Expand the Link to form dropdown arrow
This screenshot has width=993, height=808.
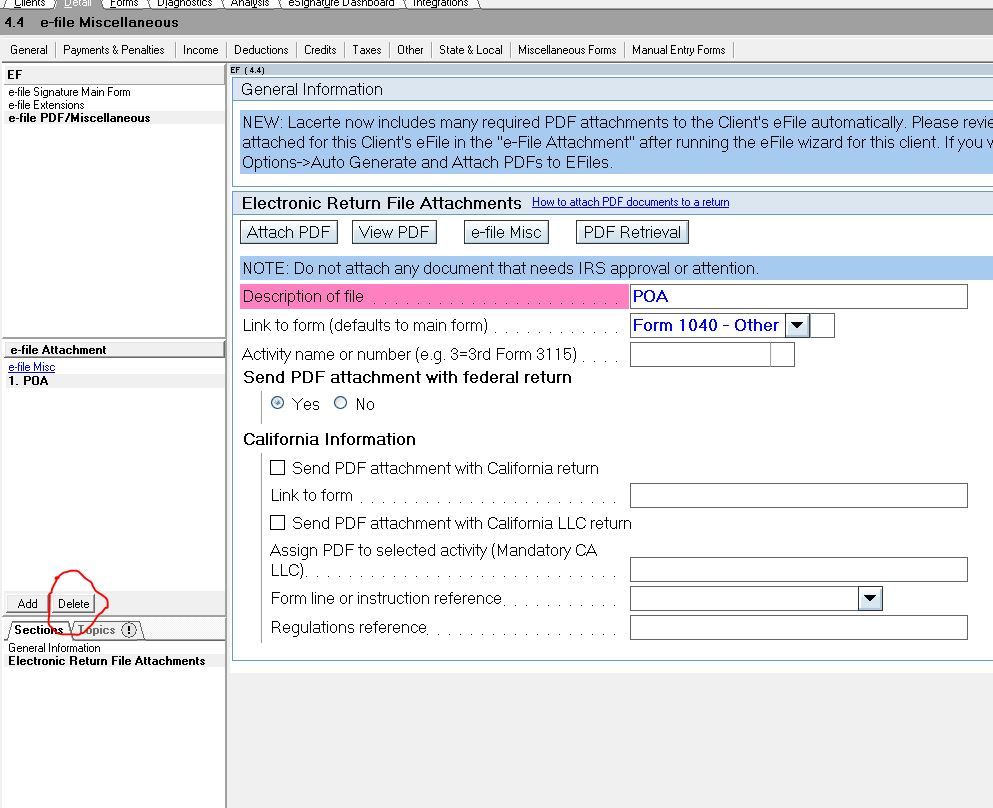coord(797,325)
